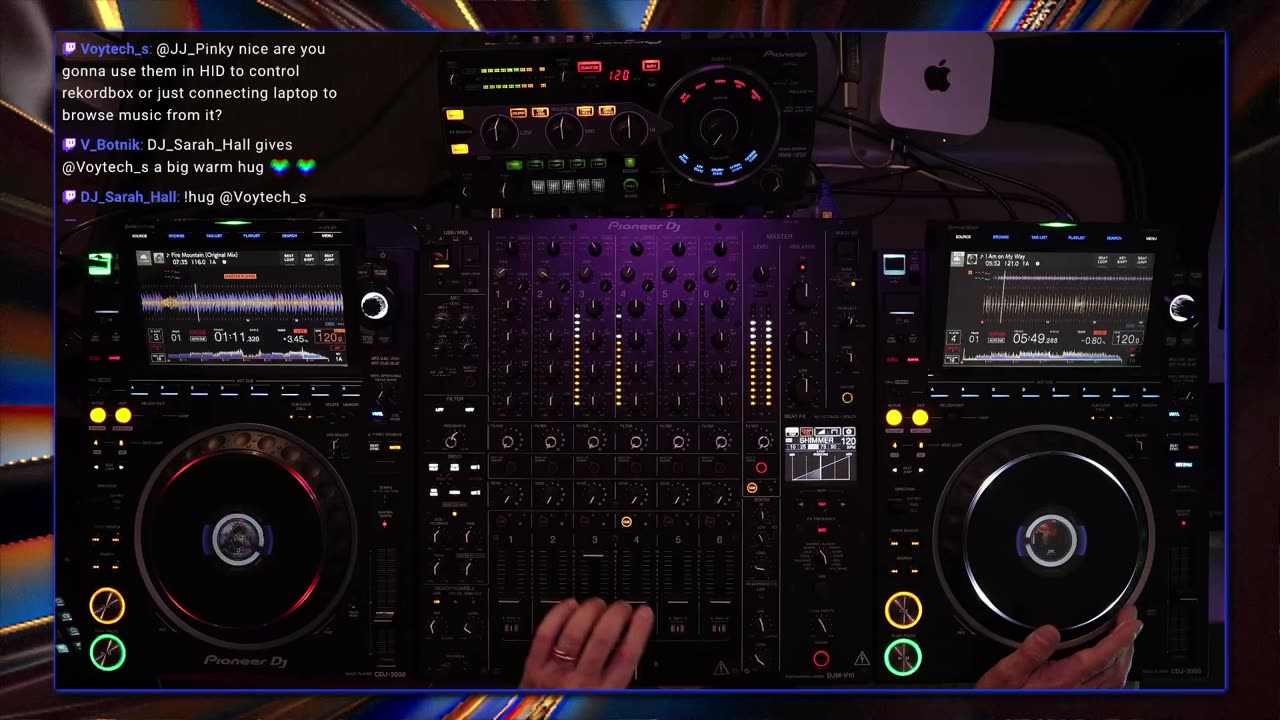Tap BEAT JUMP on right CDJ touchscreen
Screen dimensions: 1280x720
pos(1142,260)
